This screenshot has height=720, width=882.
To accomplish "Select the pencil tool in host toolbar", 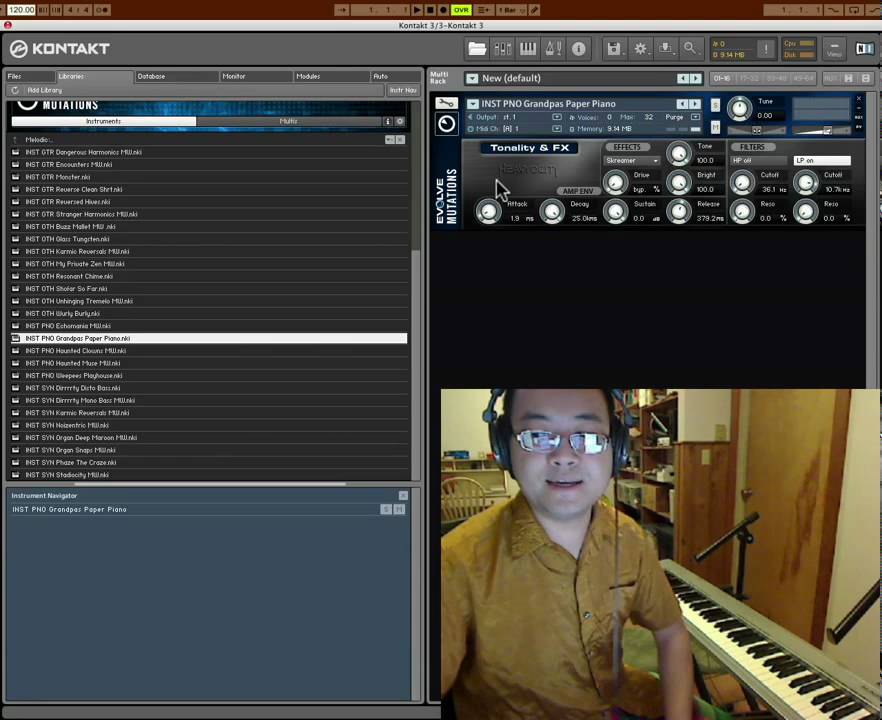I will tap(534, 10).
